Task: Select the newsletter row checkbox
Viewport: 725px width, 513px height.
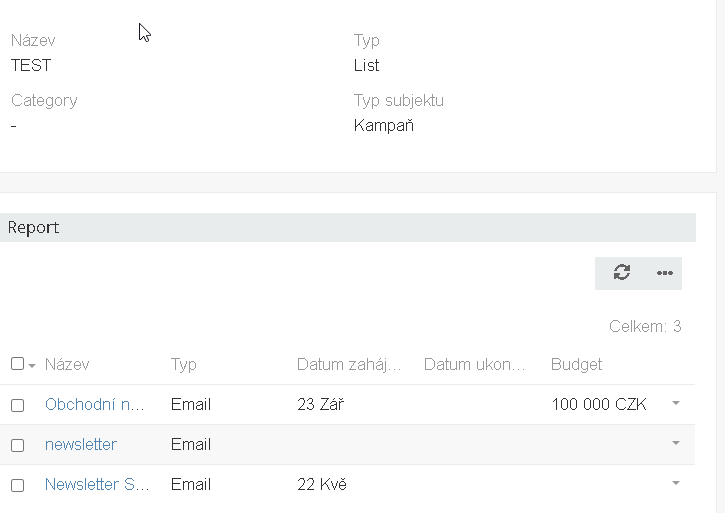Action: coord(17,445)
